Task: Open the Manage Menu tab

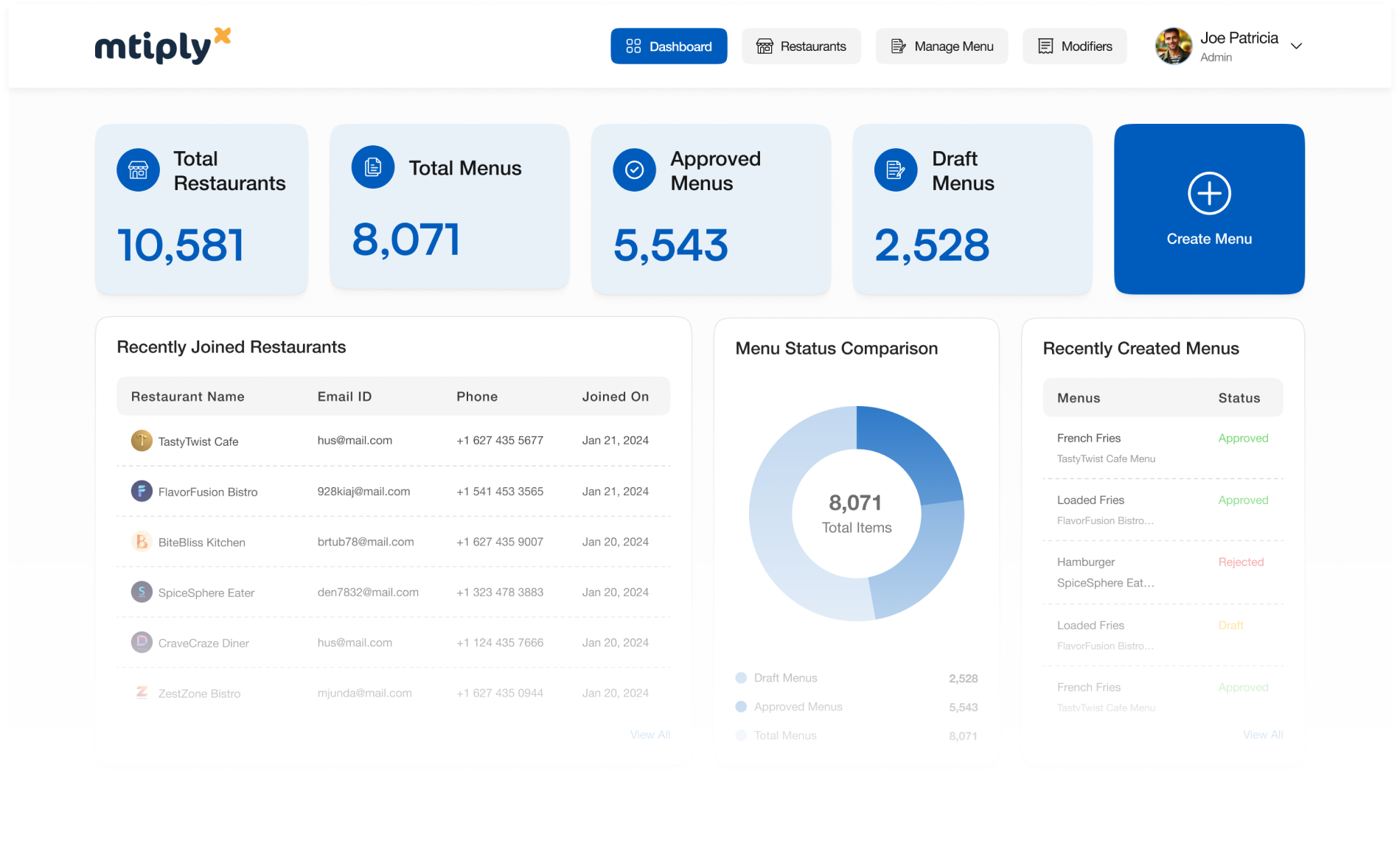Action: [x=941, y=46]
